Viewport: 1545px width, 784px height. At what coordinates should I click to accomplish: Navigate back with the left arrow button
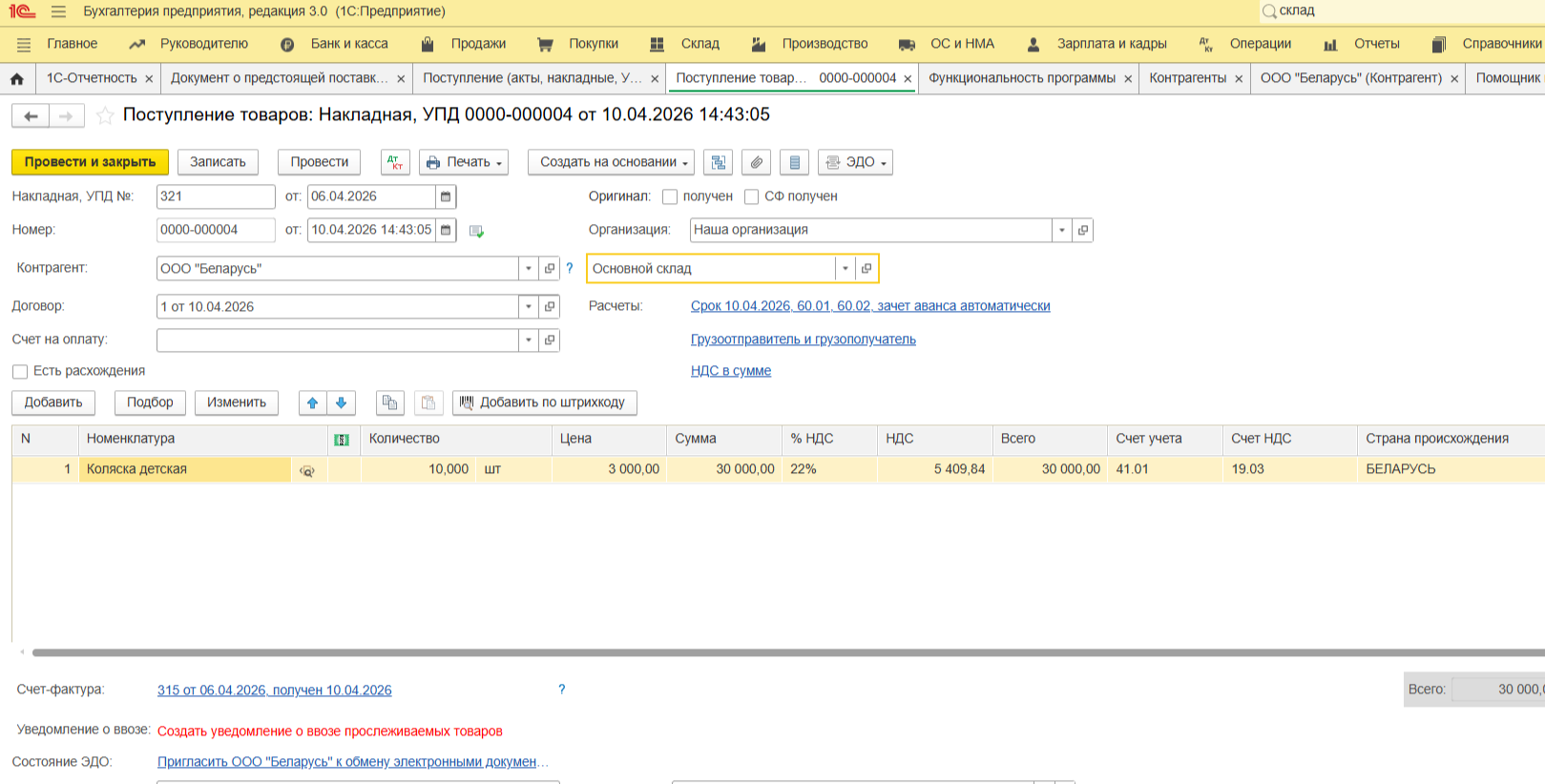[x=31, y=115]
